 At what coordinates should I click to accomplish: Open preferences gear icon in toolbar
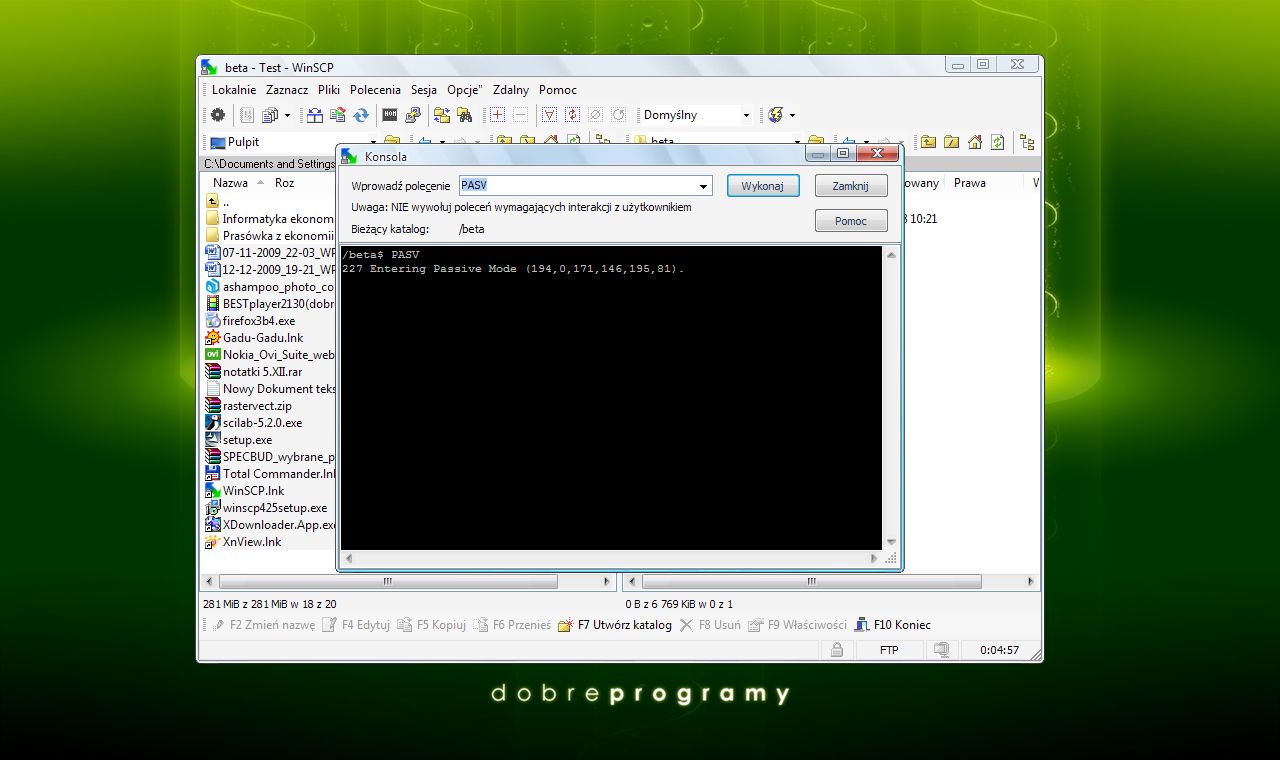[x=217, y=115]
